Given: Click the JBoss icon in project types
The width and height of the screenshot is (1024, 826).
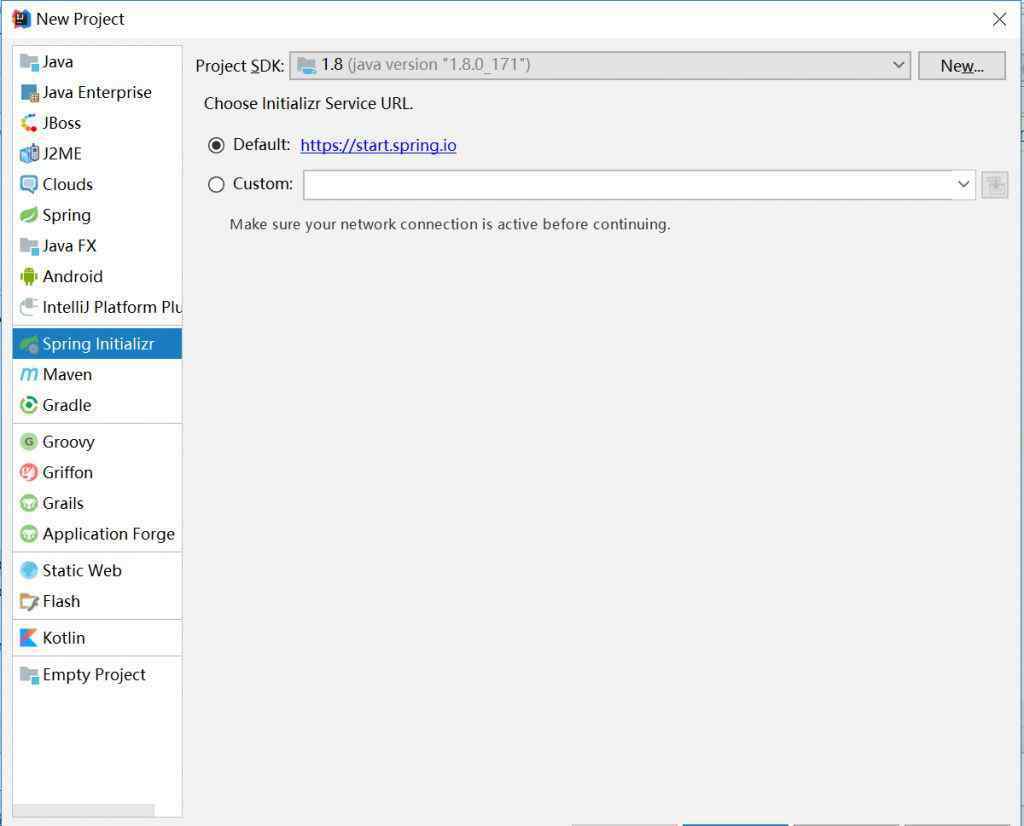Looking at the screenshot, I should pos(29,123).
